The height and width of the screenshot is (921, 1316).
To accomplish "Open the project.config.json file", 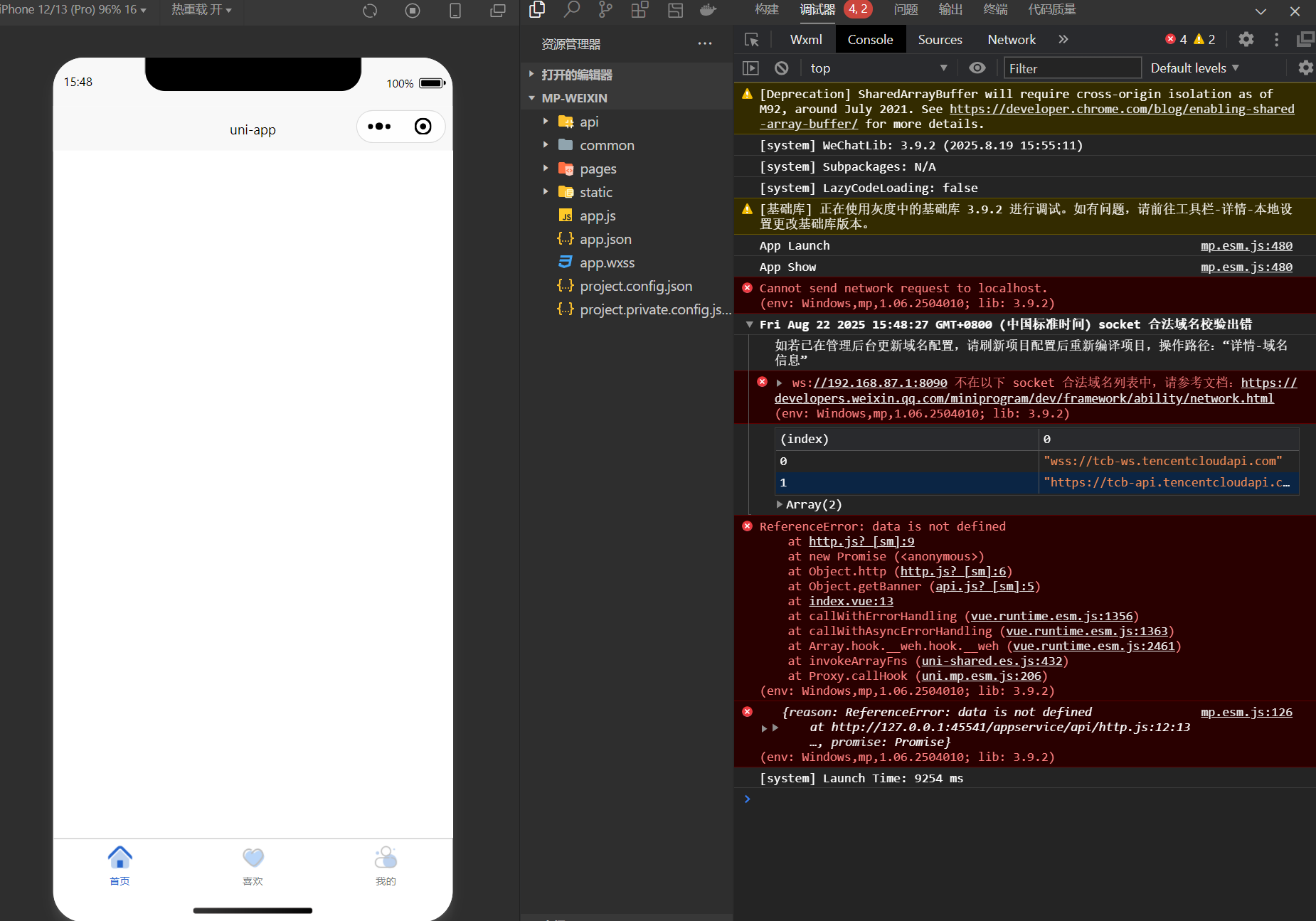I will [636, 286].
